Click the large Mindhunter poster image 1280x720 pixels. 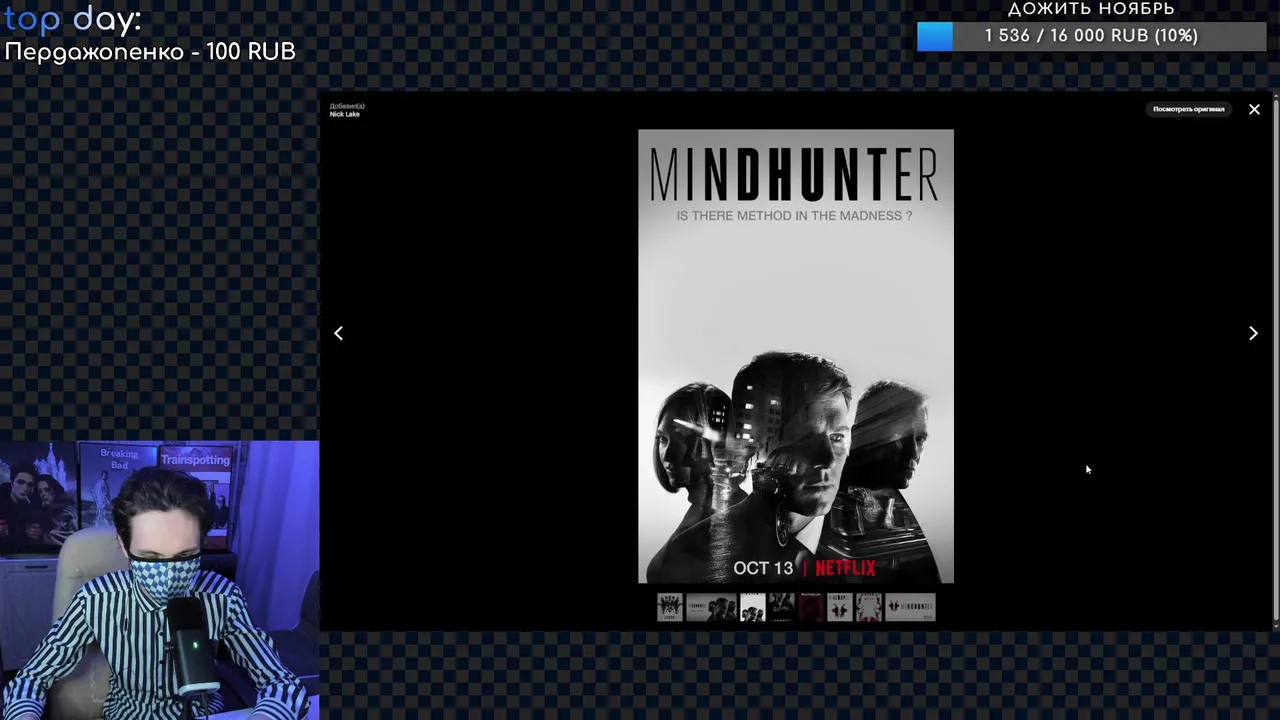click(796, 356)
